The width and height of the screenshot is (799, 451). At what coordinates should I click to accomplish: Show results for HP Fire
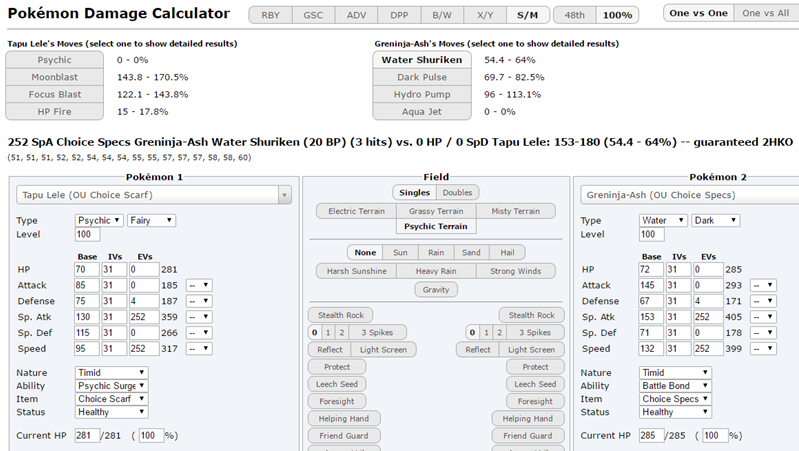55,112
